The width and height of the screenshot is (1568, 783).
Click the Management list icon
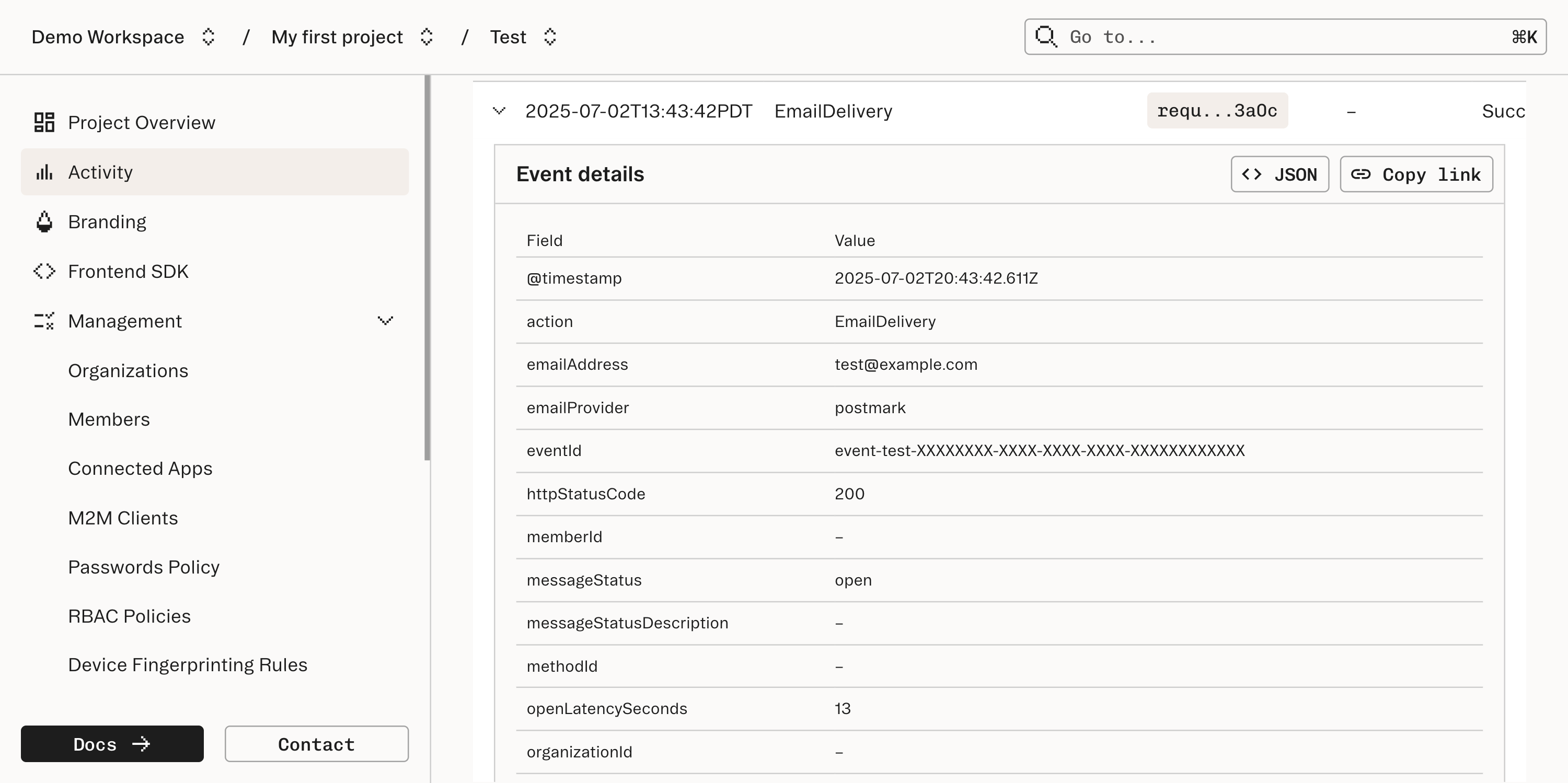[43, 321]
